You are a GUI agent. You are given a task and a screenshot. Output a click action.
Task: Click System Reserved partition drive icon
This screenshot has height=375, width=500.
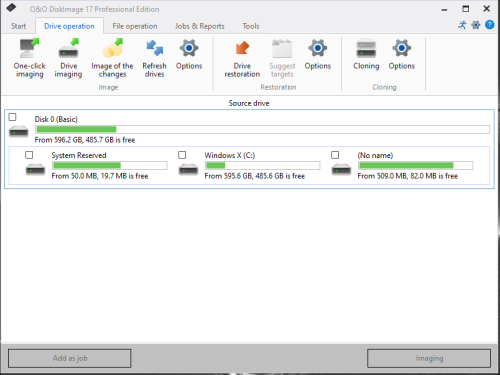point(35,169)
